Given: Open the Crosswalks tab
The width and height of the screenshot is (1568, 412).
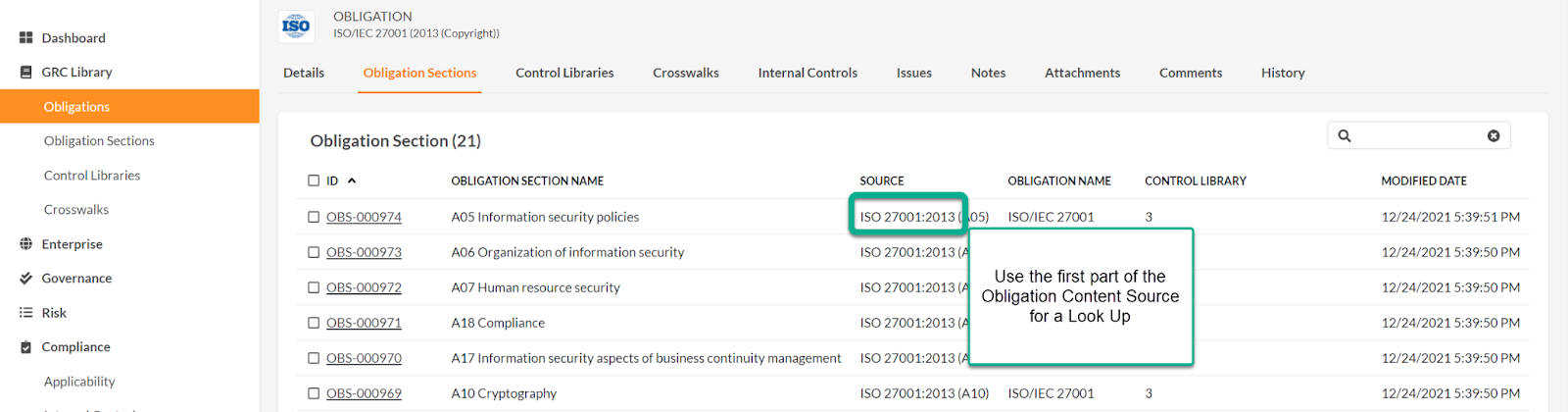Looking at the screenshot, I should click(x=686, y=73).
